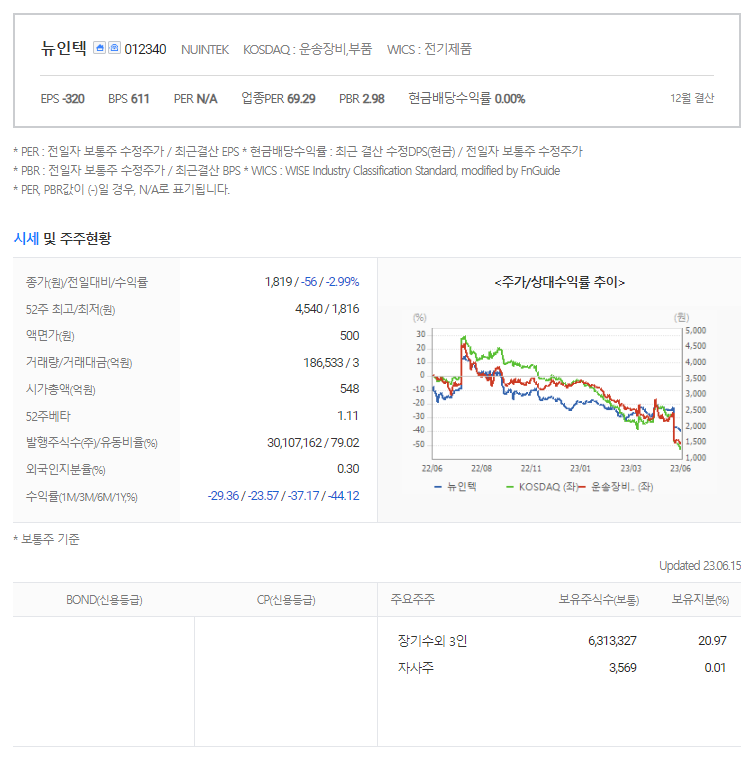The image size is (754, 758).
Task: Click the 발행주식수(주)/유동비율(%) row label
Action: click(x=92, y=443)
